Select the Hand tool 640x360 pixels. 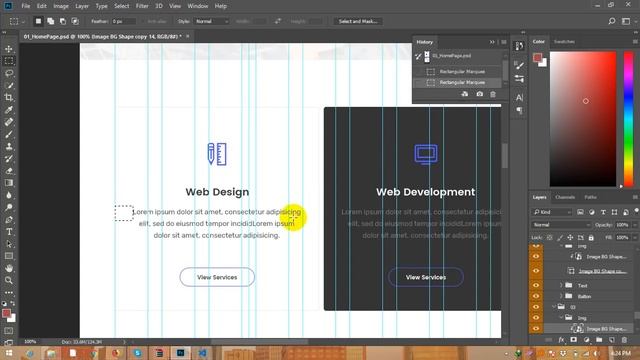click(9, 268)
